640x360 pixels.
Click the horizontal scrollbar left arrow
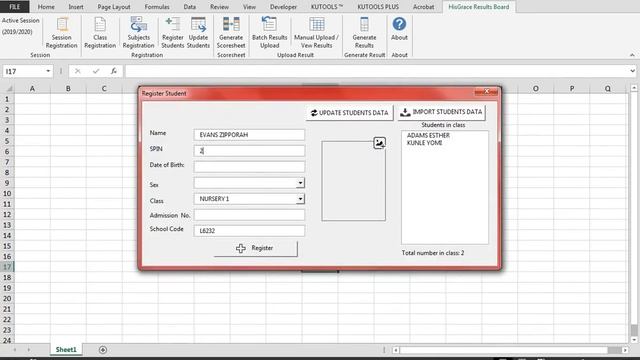click(x=396, y=350)
